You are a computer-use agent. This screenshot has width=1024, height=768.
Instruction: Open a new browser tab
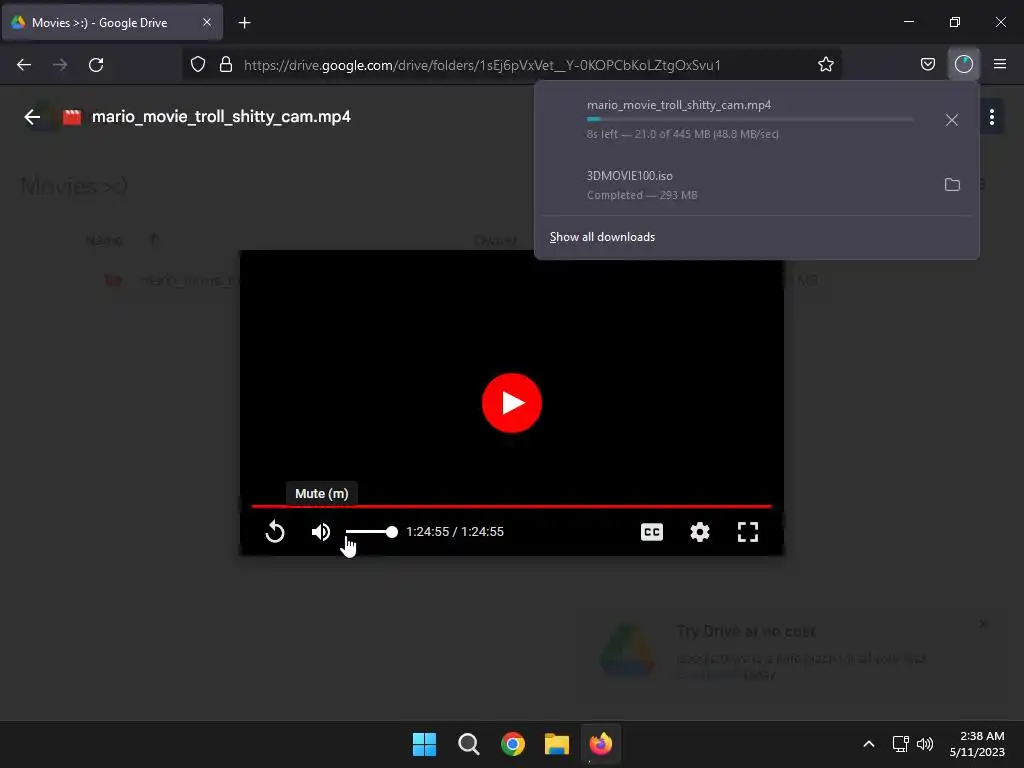click(x=244, y=23)
